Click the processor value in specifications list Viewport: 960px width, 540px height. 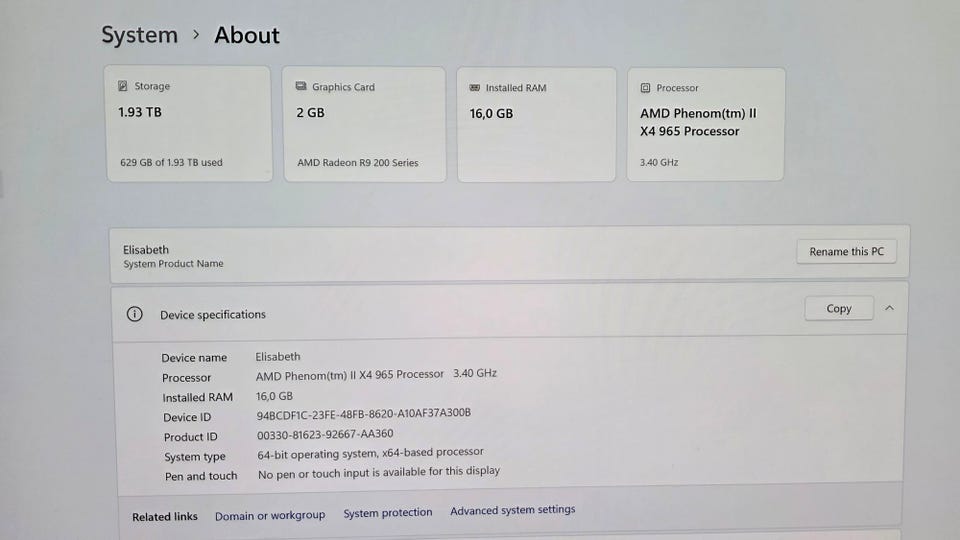click(376, 374)
